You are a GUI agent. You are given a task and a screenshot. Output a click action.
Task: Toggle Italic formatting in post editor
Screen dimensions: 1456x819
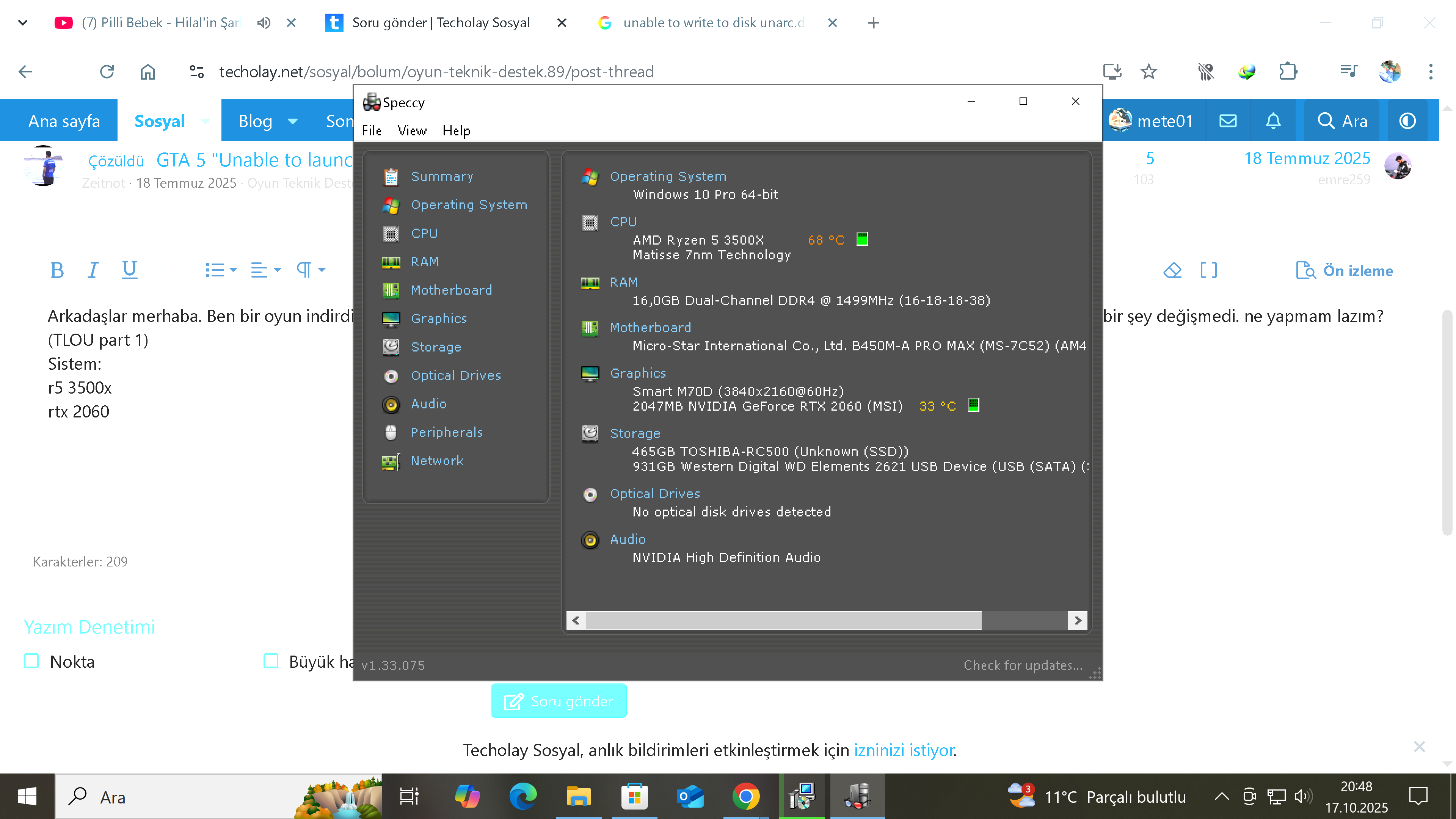(93, 270)
